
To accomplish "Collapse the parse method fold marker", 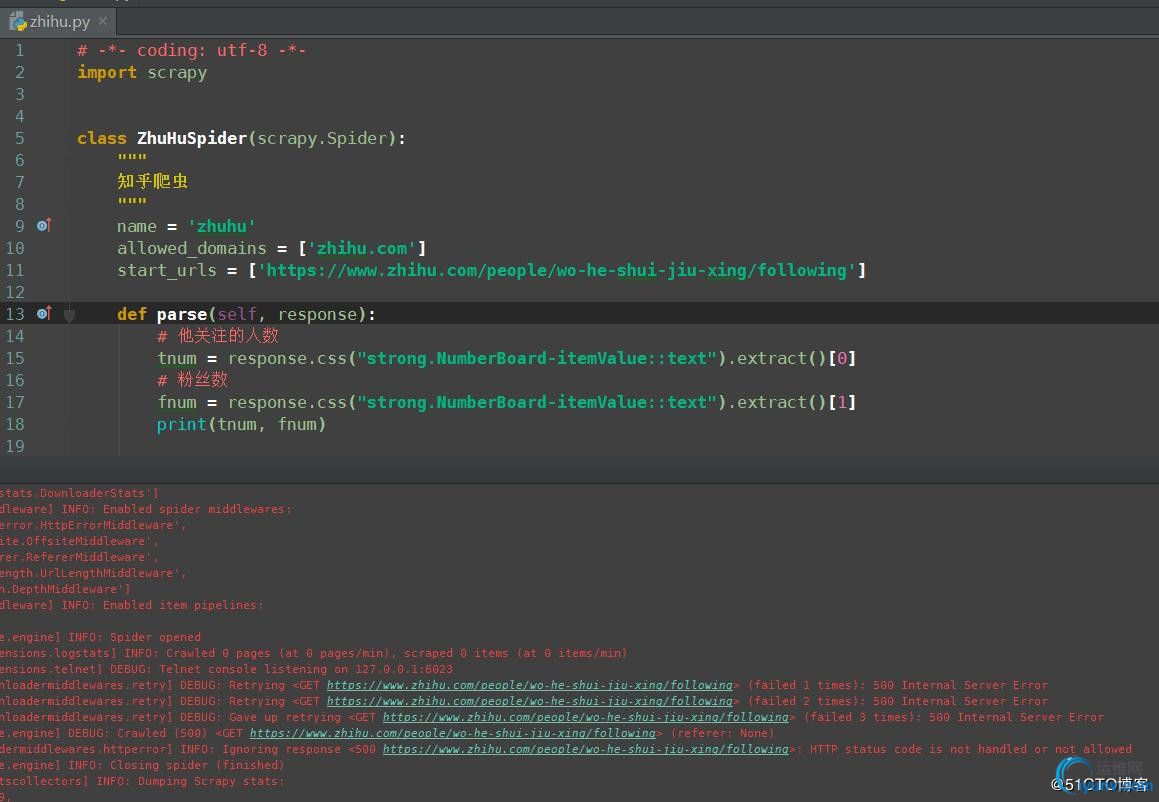I will coord(69,316).
